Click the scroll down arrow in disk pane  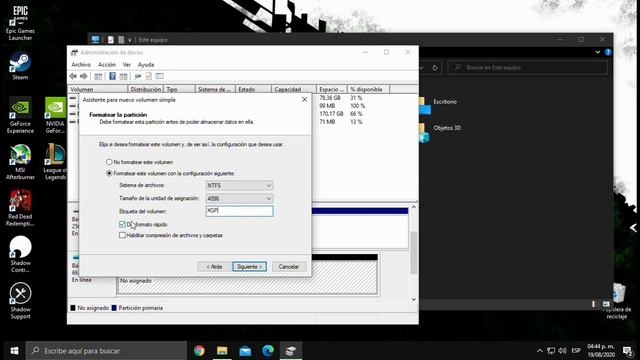pos(413,299)
